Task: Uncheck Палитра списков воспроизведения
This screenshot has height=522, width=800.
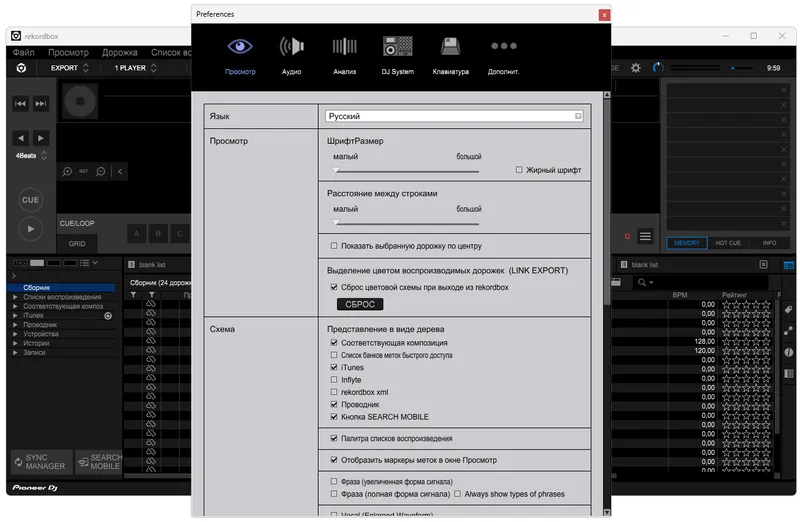Action: point(334,438)
